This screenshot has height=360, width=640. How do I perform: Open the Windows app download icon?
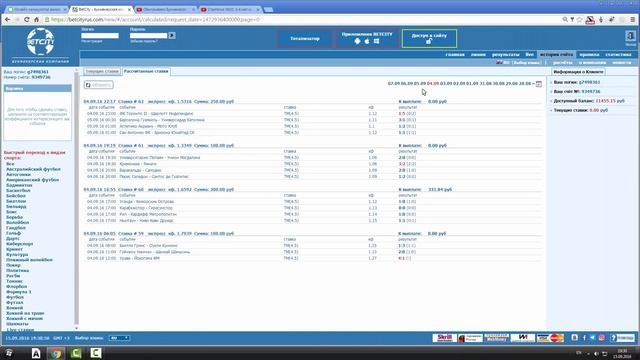376,41
